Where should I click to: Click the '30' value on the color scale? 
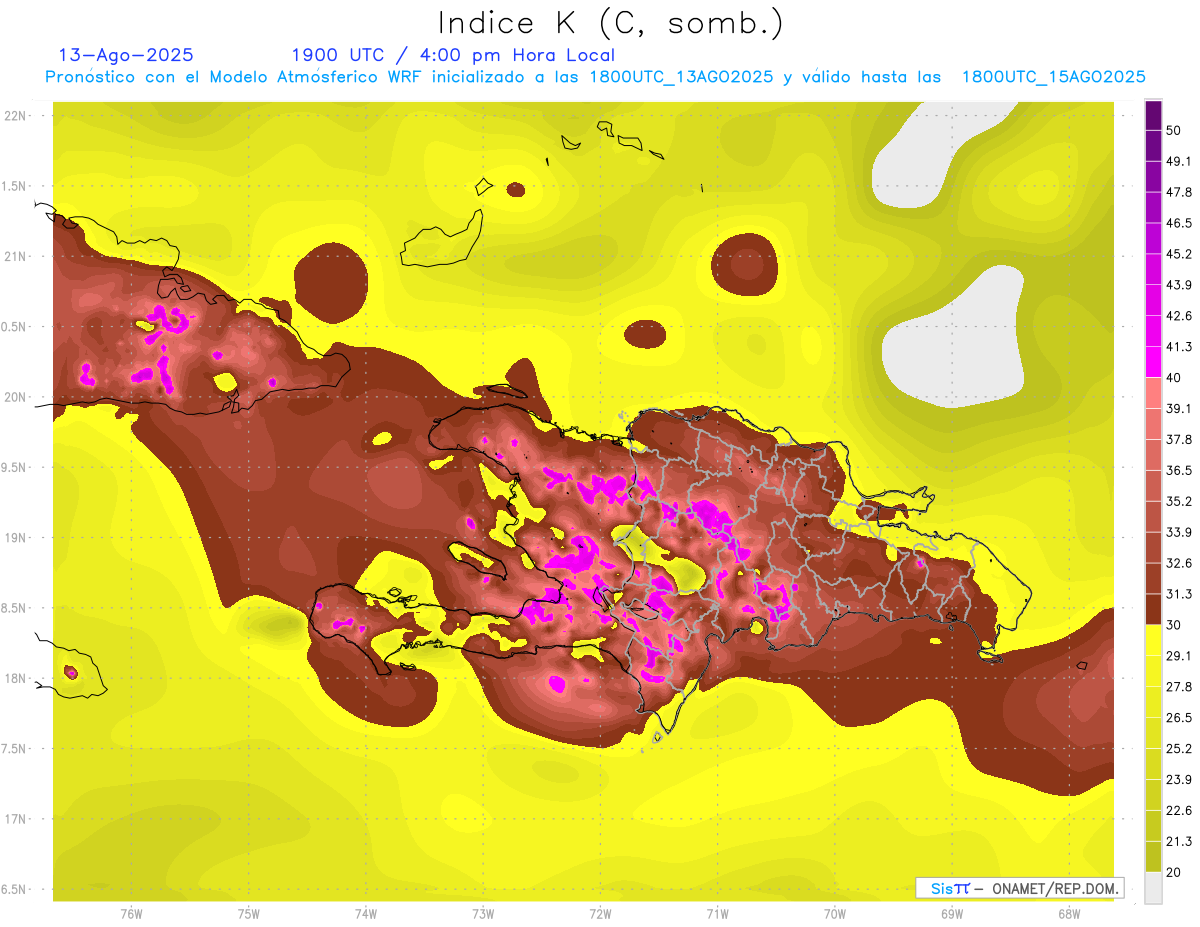[x=1174, y=625]
